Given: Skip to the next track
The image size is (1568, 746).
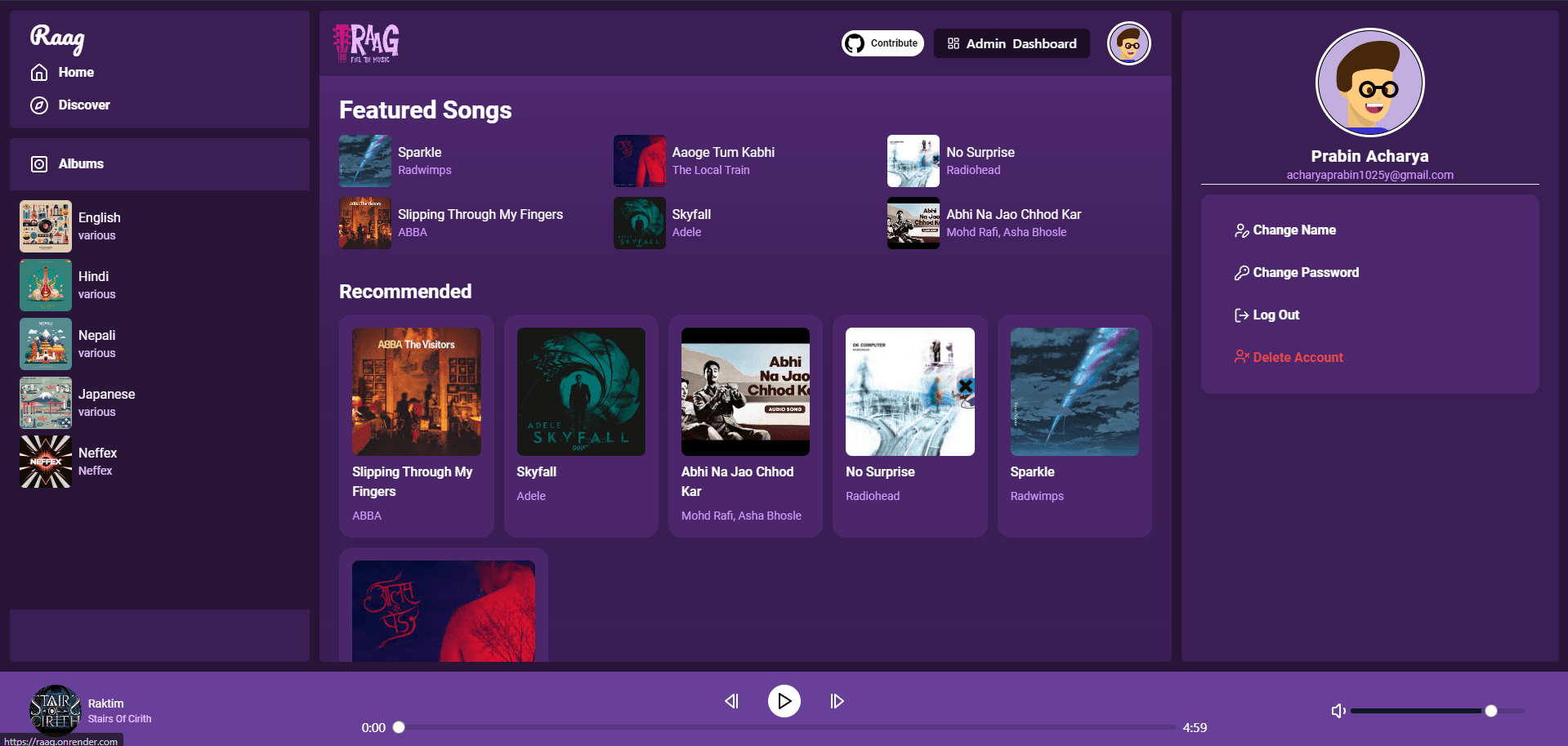Looking at the screenshot, I should coord(837,701).
